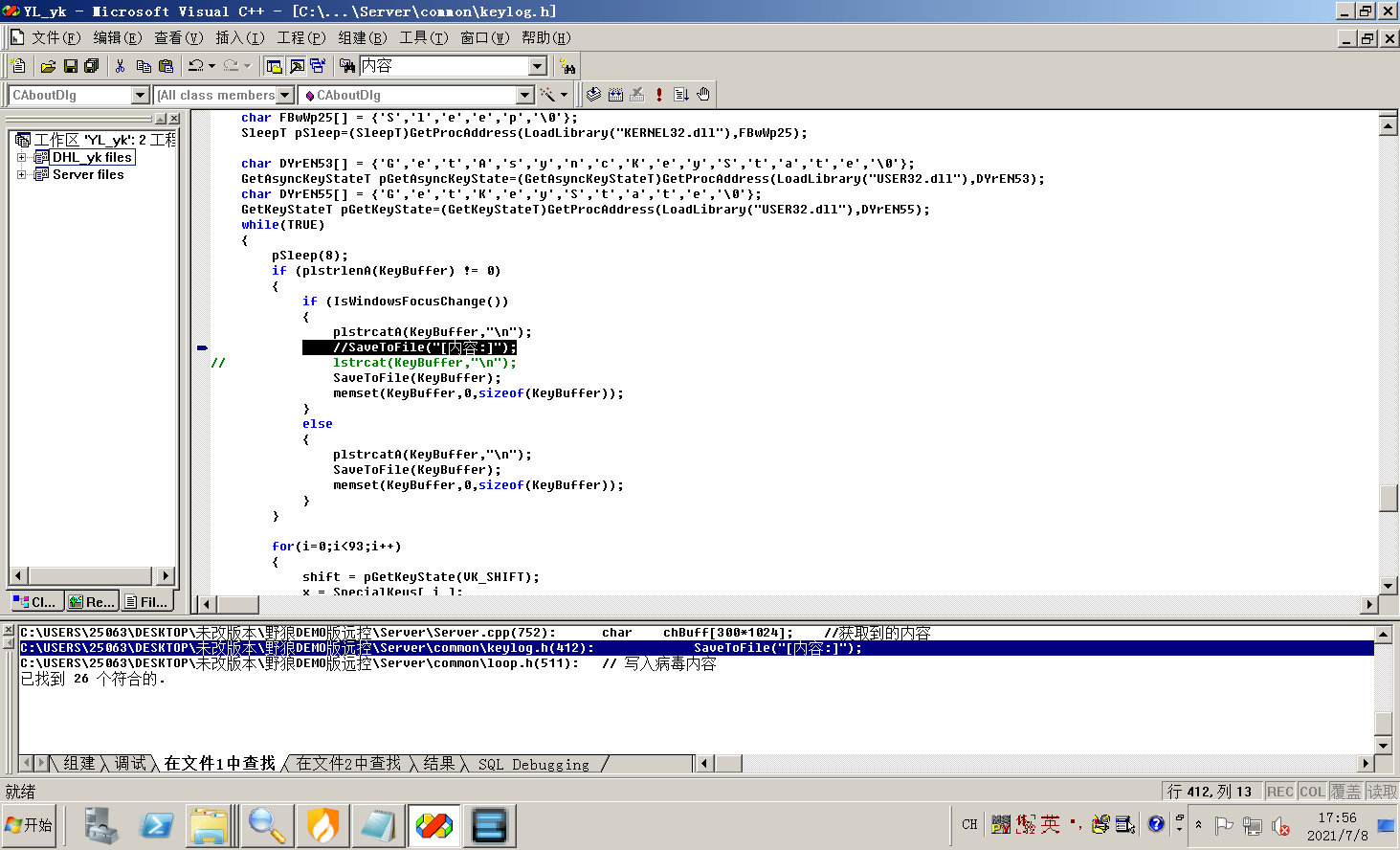Select the loop.h(511) search result line
Viewport: 1400px width, 850px height.
click(697, 663)
